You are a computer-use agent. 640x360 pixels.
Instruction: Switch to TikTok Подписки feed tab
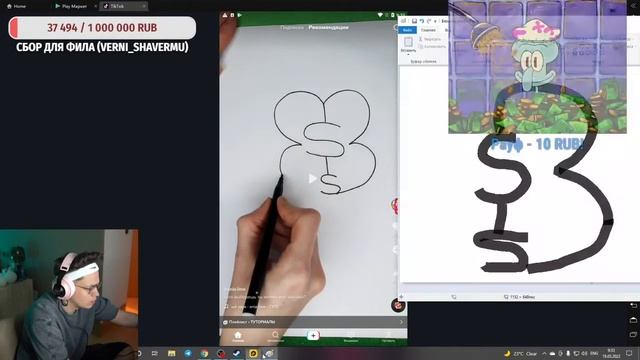coord(292,27)
